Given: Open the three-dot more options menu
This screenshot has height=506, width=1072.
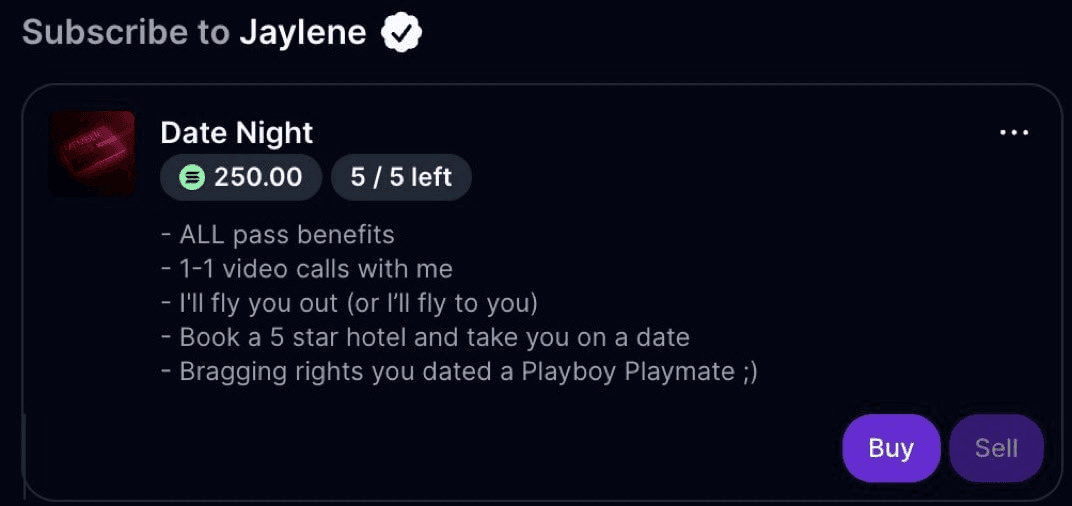Looking at the screenshot, I should [1014, 133].
